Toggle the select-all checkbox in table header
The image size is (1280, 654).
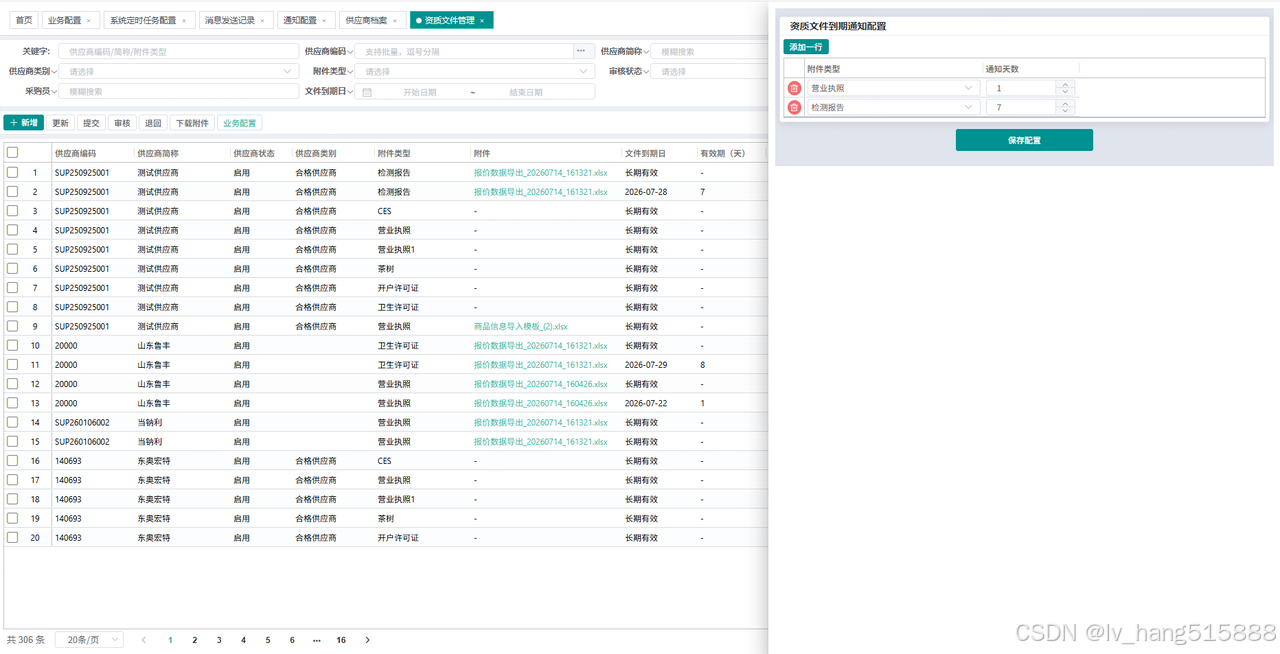point(12,153)
